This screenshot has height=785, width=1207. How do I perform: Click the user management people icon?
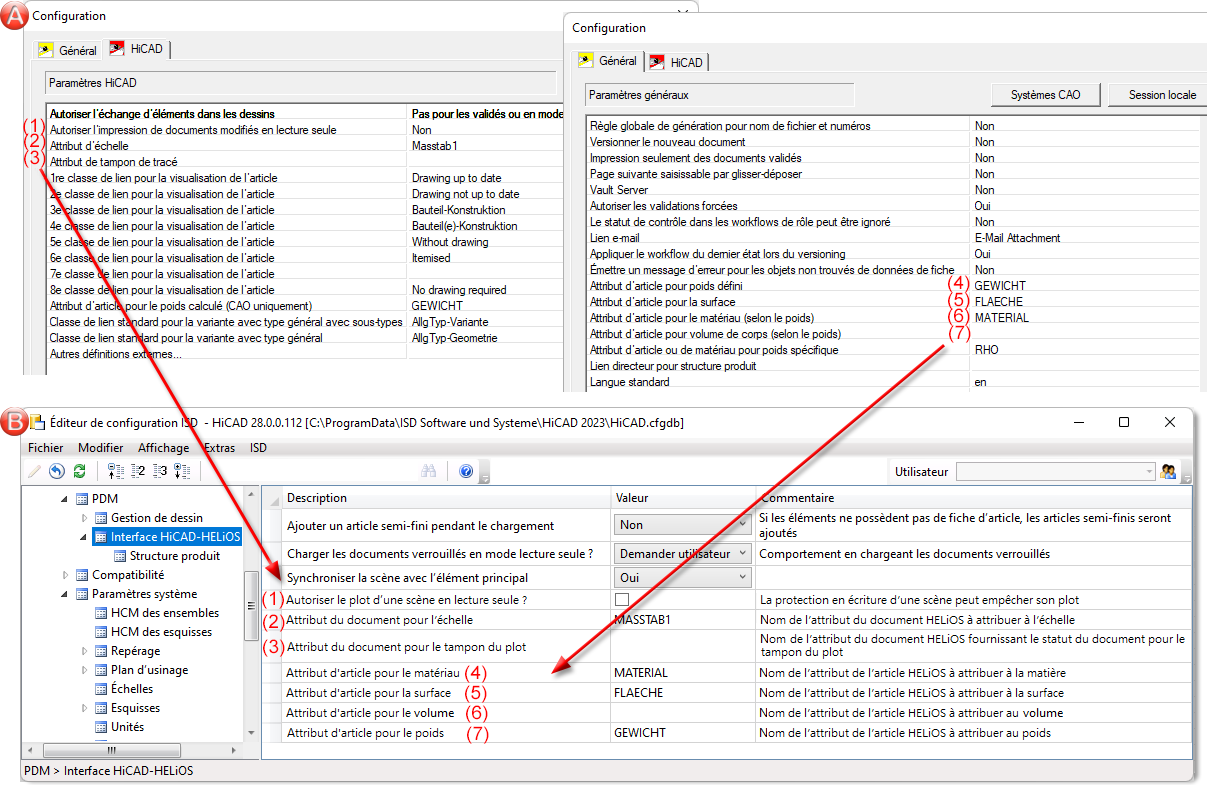coord(1167,471)
